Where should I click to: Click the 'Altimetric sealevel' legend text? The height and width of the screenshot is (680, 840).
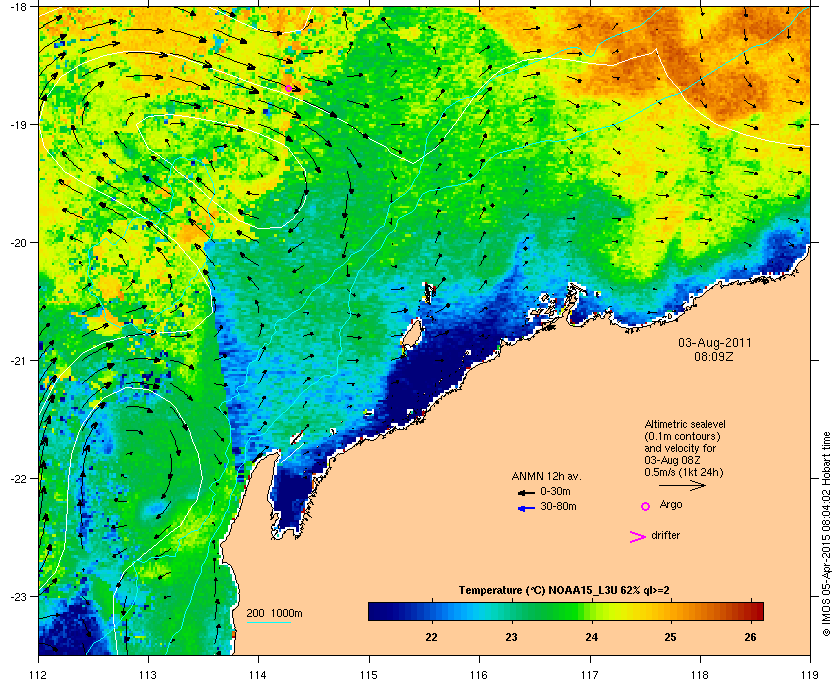click(x=685, y=424)
